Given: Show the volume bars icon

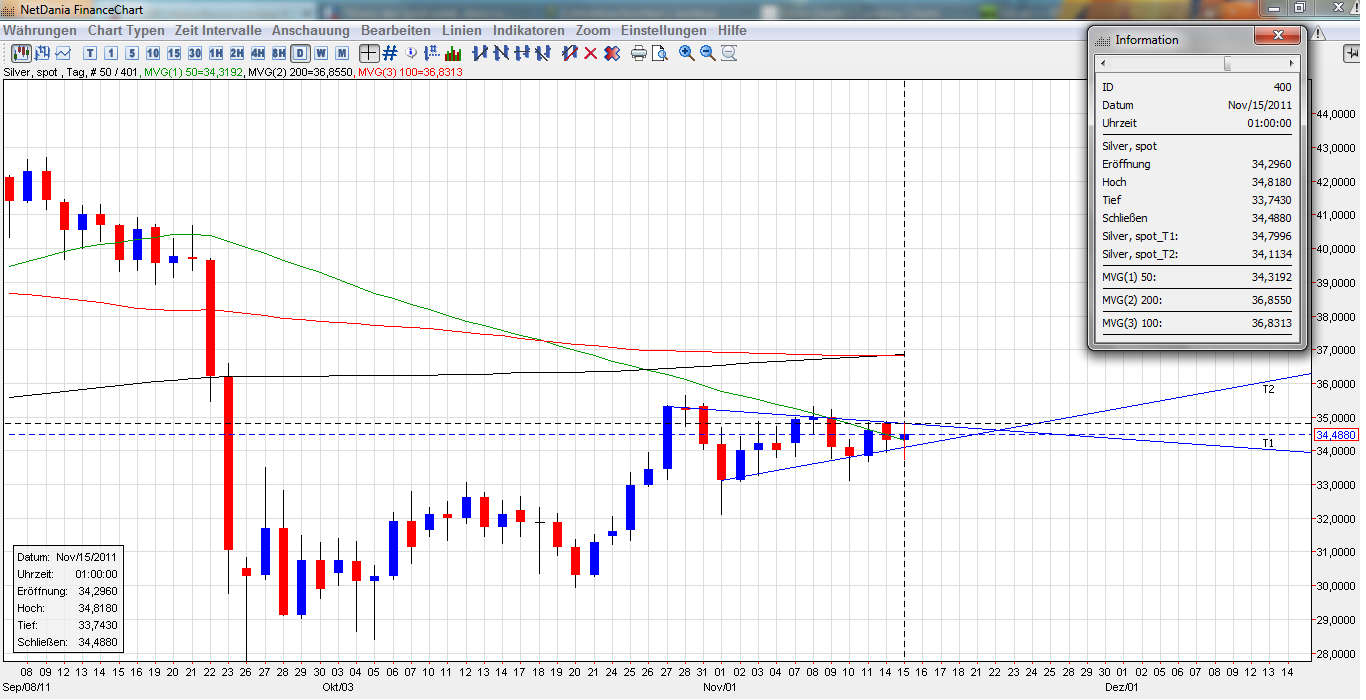Looking at the screenshot, I should pyautogui.click(x=453, y=53).
